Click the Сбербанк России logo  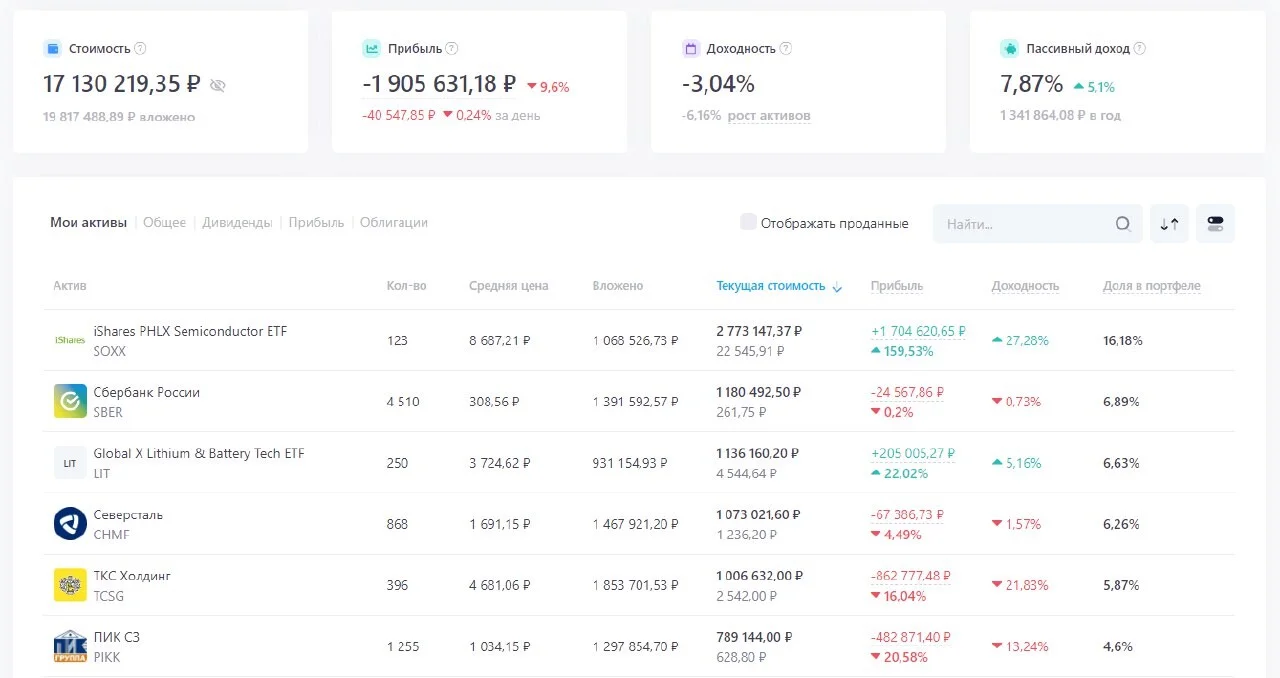pyautogui.click(x=70, y=401)
